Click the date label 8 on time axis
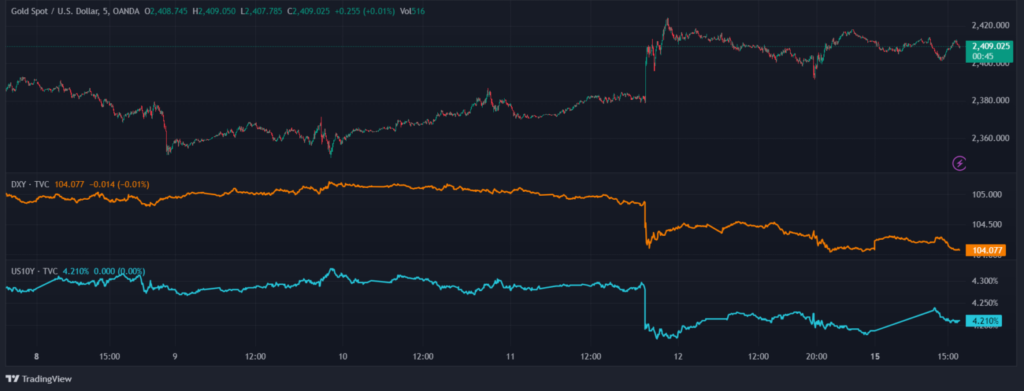The image size is (1024, 391). point(37,356)
